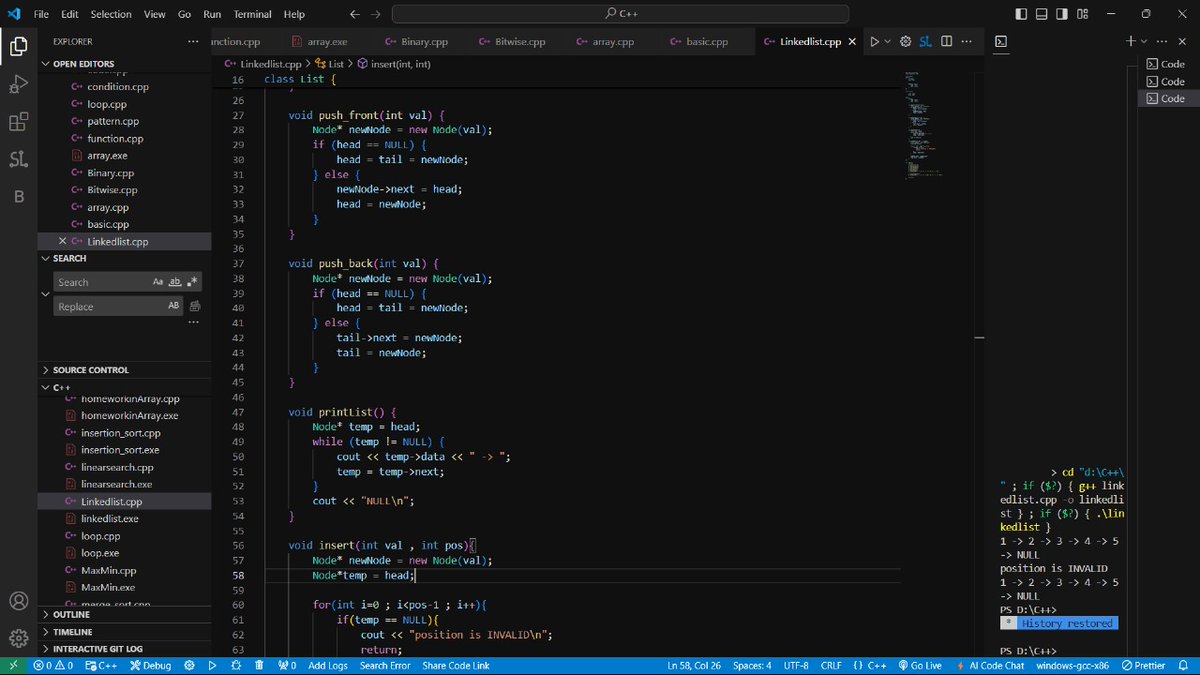The width and height of the screenshot is (1200, 675).
Task: Click the Prettier status bar item
Action: coord(1143,665)
